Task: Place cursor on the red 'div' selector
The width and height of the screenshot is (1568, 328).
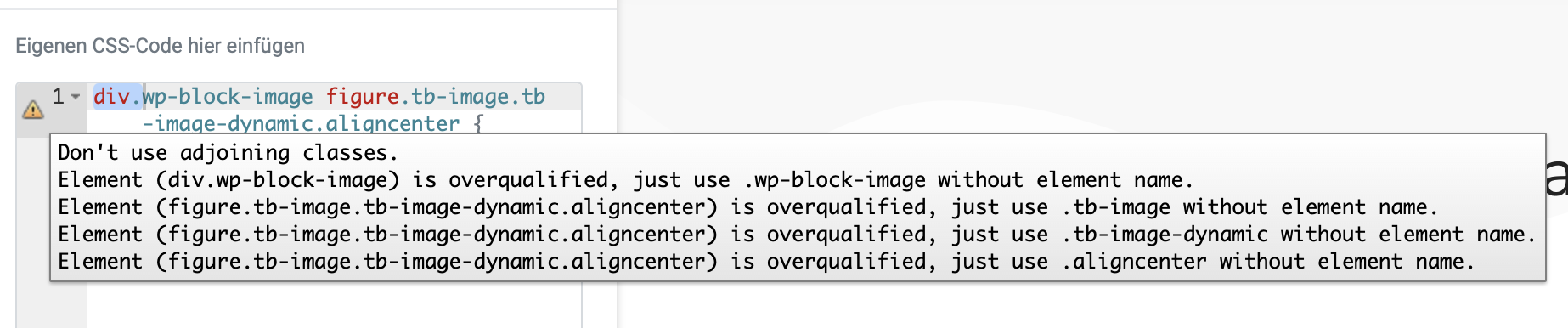Action: click(x=111, y=97)
